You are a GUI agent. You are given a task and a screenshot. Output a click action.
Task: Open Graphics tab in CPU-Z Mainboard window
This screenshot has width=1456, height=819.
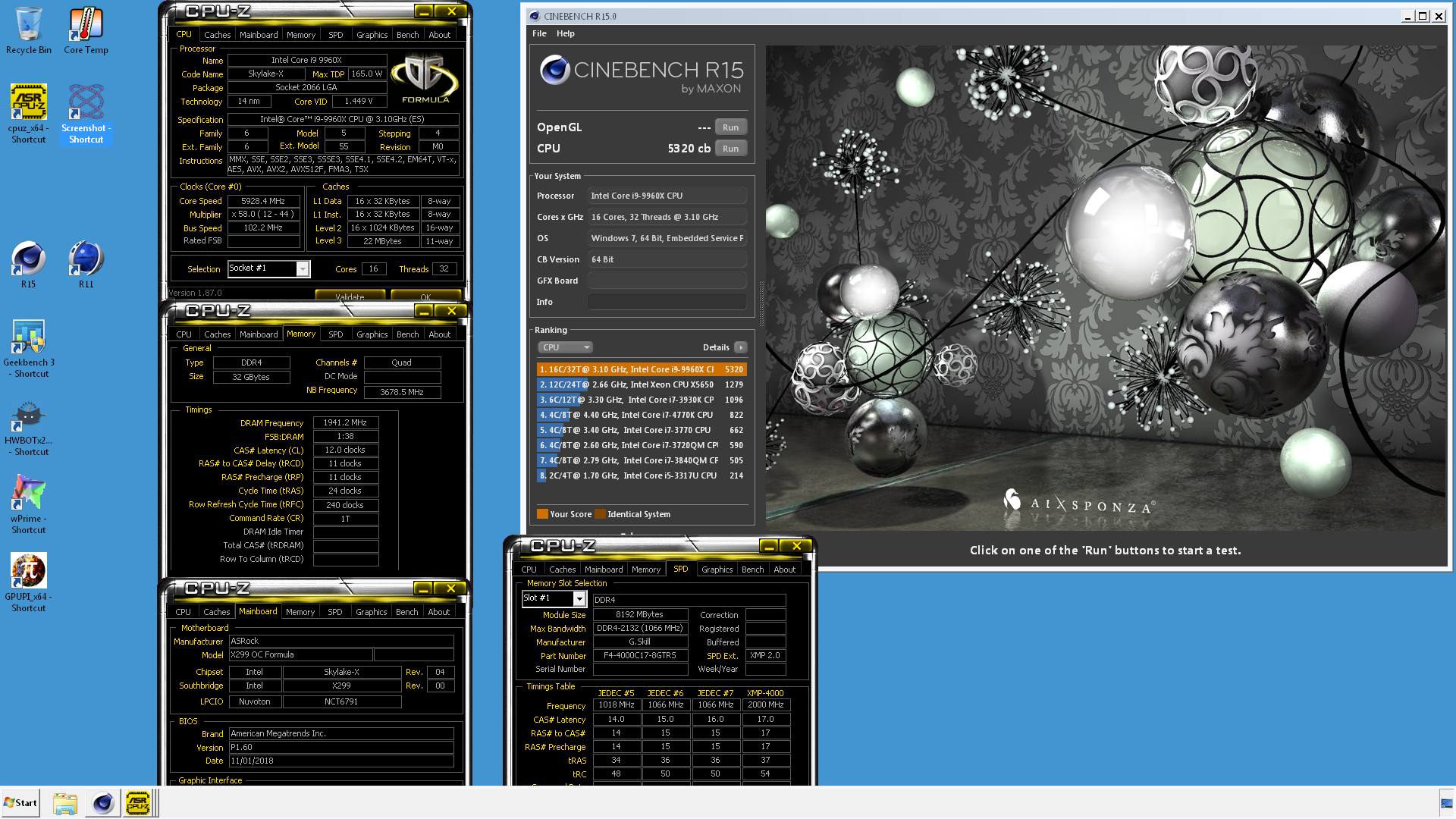tap(371, 612)
